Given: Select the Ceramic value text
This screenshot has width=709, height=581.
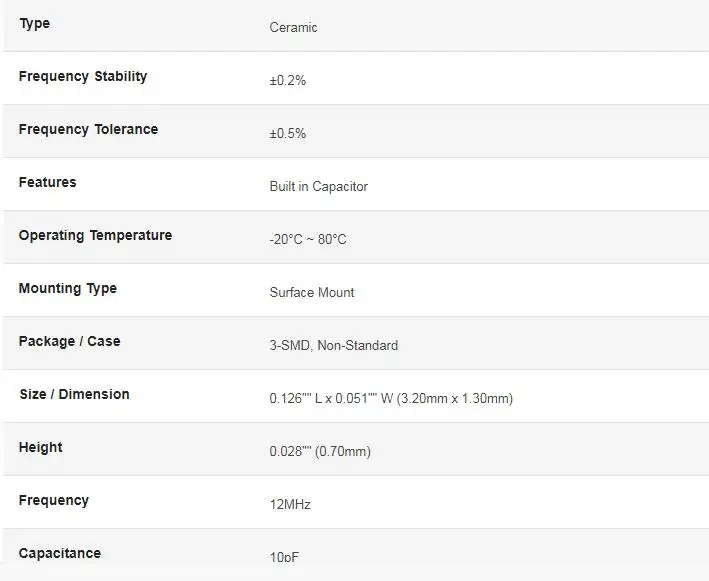Looking at the screenshot, I should [x=293, y=28].
